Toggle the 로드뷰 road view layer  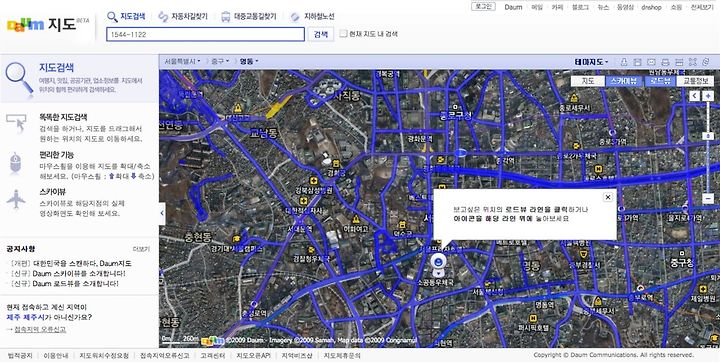click(661, 81)
